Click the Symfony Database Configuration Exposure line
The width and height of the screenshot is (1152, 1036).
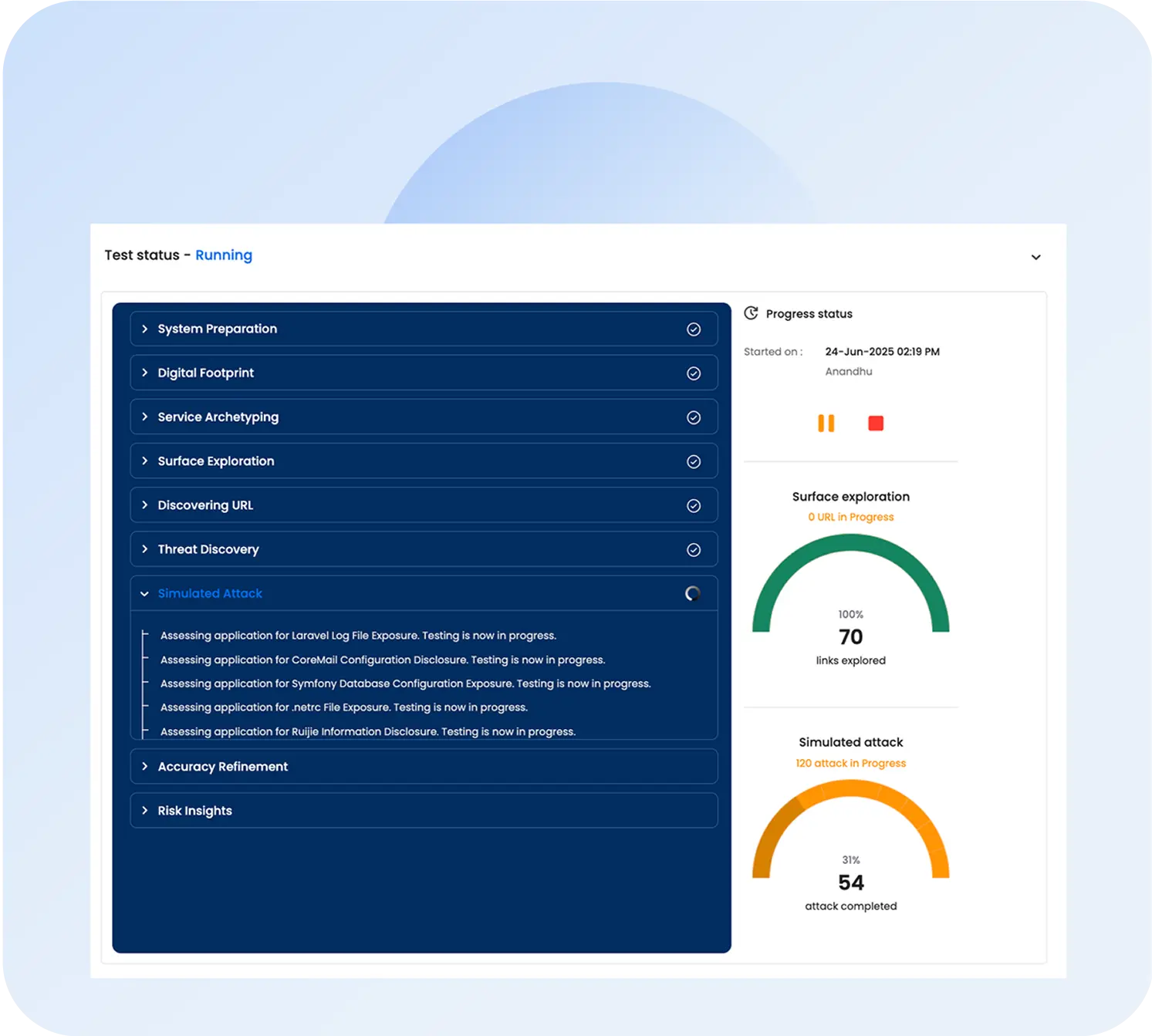(406, 683)
